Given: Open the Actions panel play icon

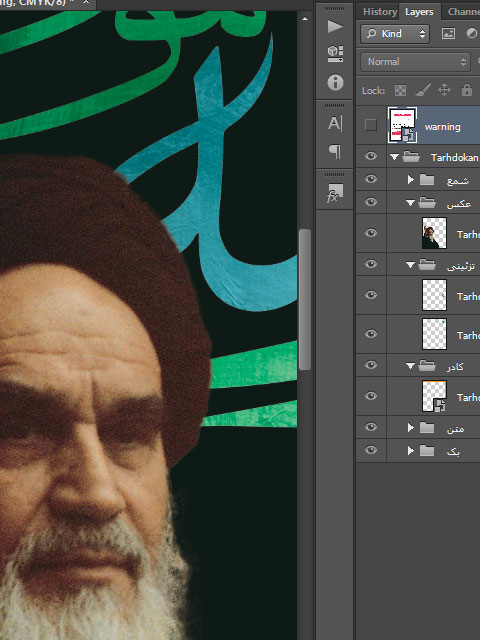Looking at the screenshot, I should pos(335,27).
